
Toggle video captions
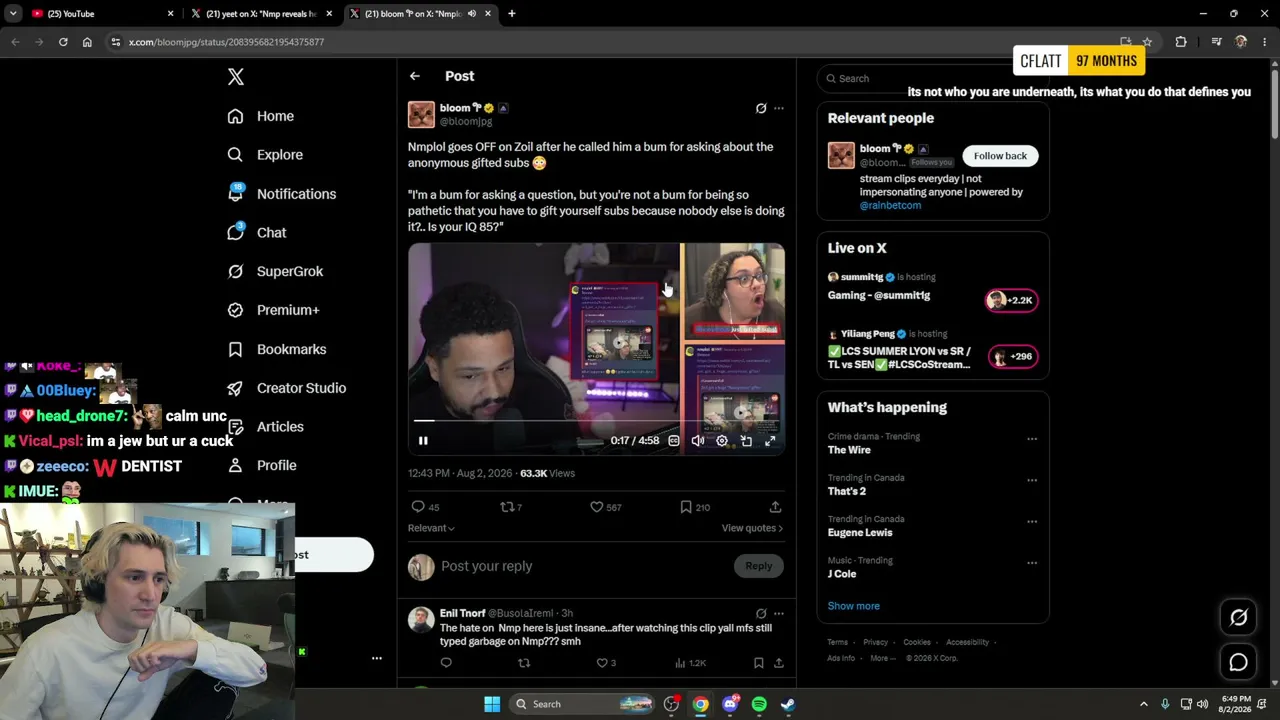(x=674, y=441)
